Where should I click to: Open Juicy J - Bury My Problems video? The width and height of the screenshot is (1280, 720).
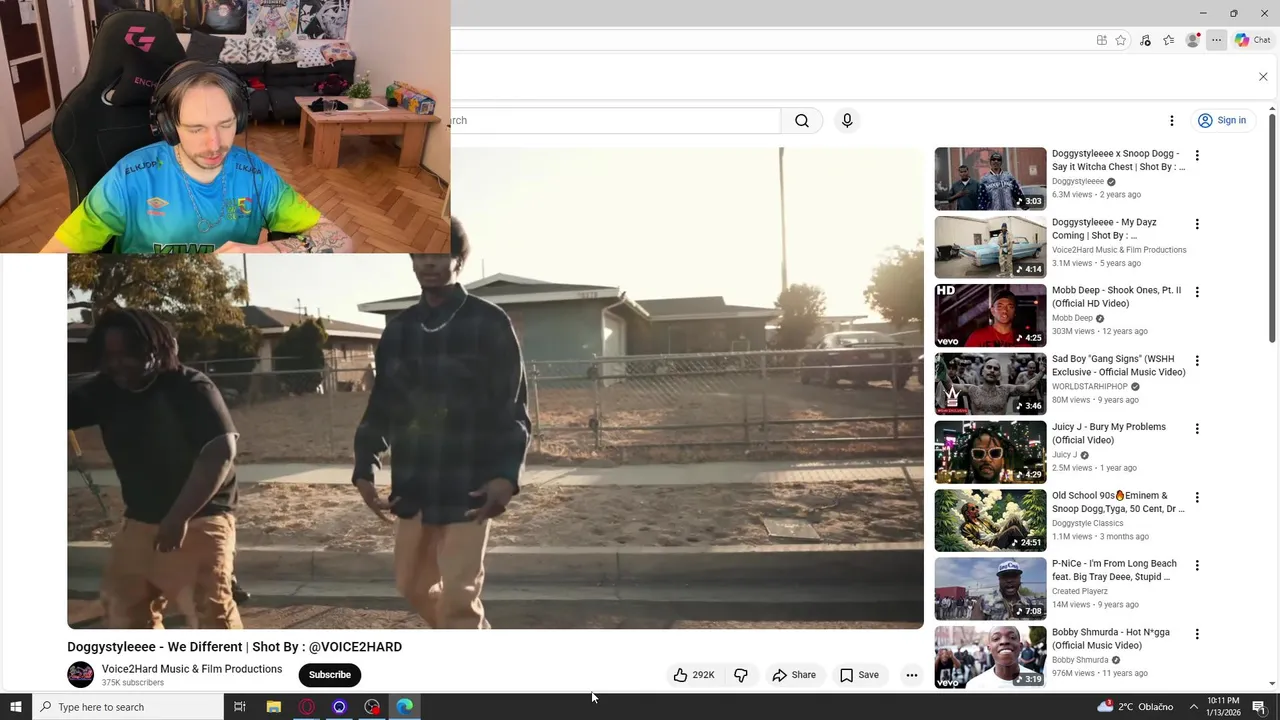point(1109,433)
